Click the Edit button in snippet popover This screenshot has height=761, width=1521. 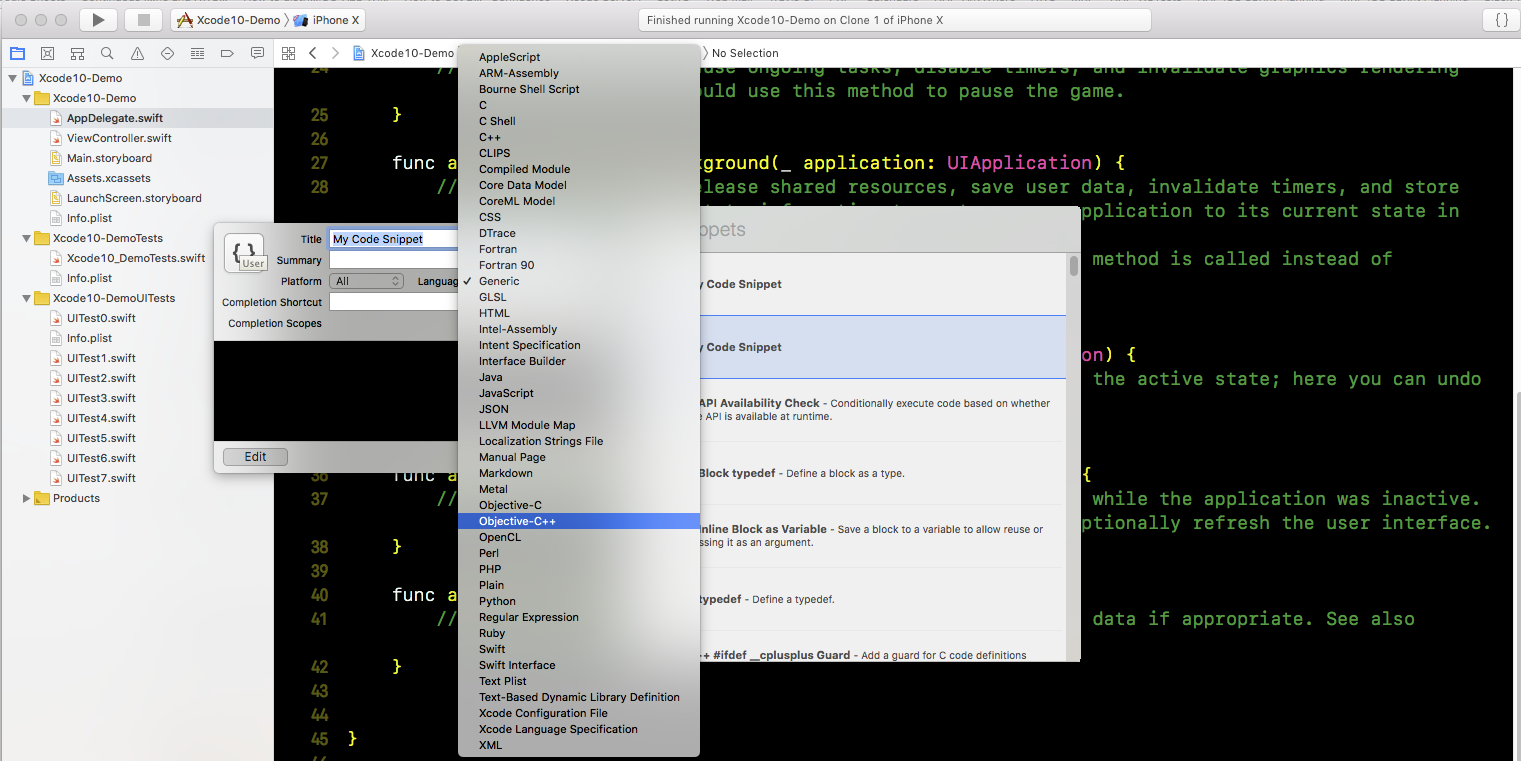255,456
